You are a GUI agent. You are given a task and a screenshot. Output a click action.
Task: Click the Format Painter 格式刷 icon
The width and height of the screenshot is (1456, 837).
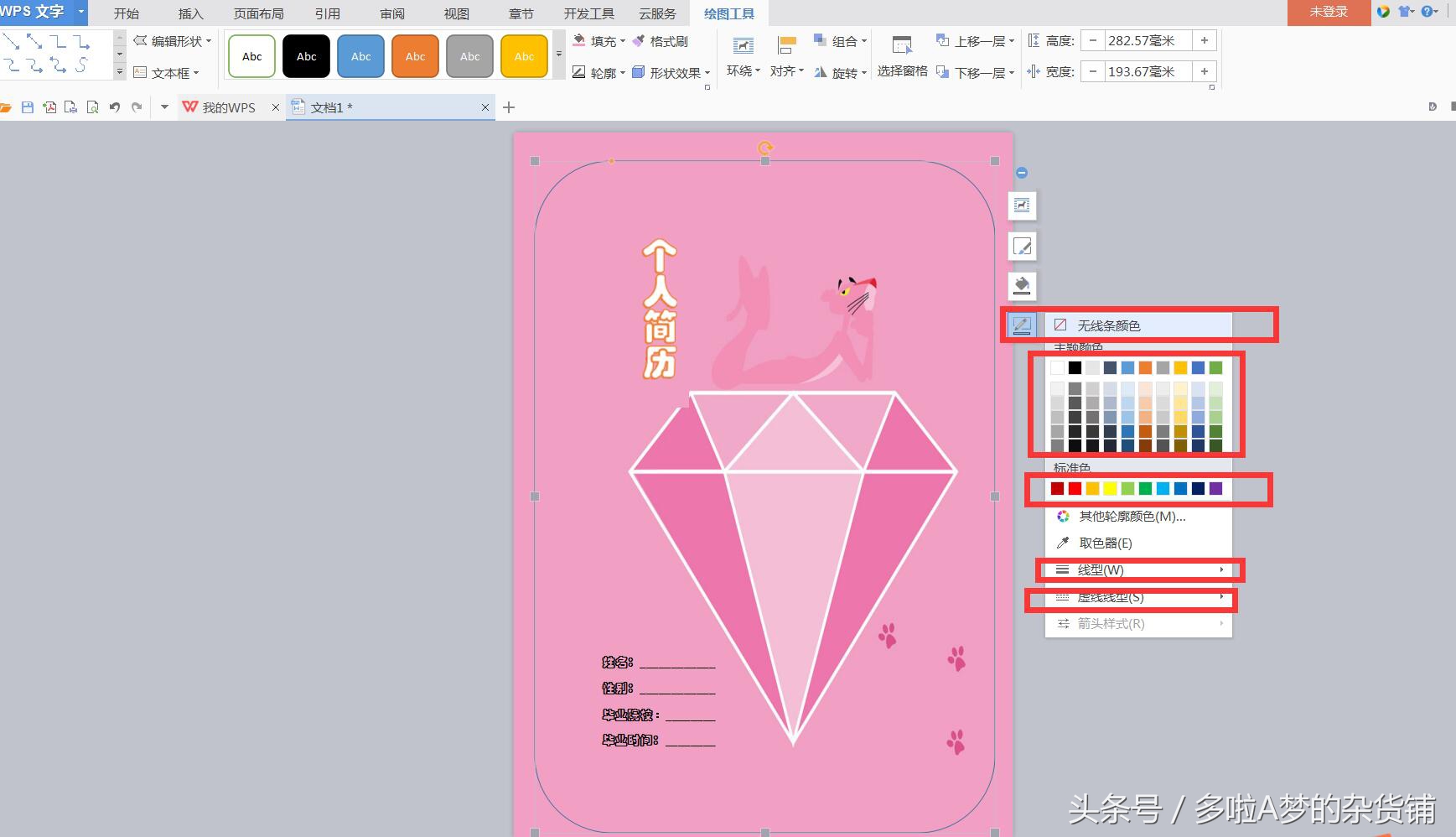pyautogui.click(x=660, y=41)
